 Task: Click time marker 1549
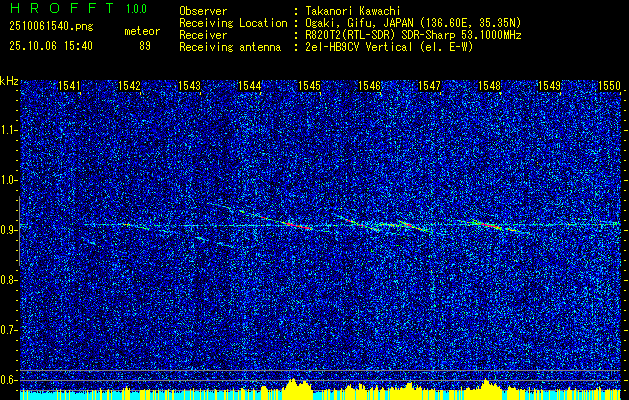tap(550, 86)
